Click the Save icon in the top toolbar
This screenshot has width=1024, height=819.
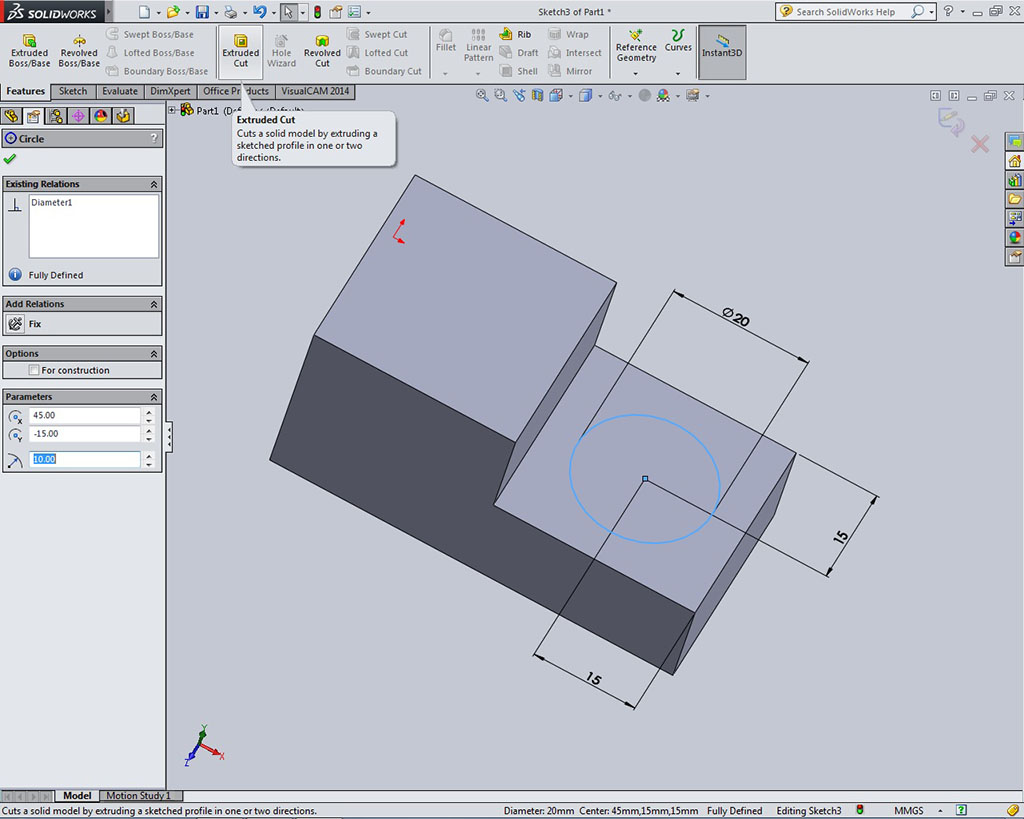pos(202,12)
